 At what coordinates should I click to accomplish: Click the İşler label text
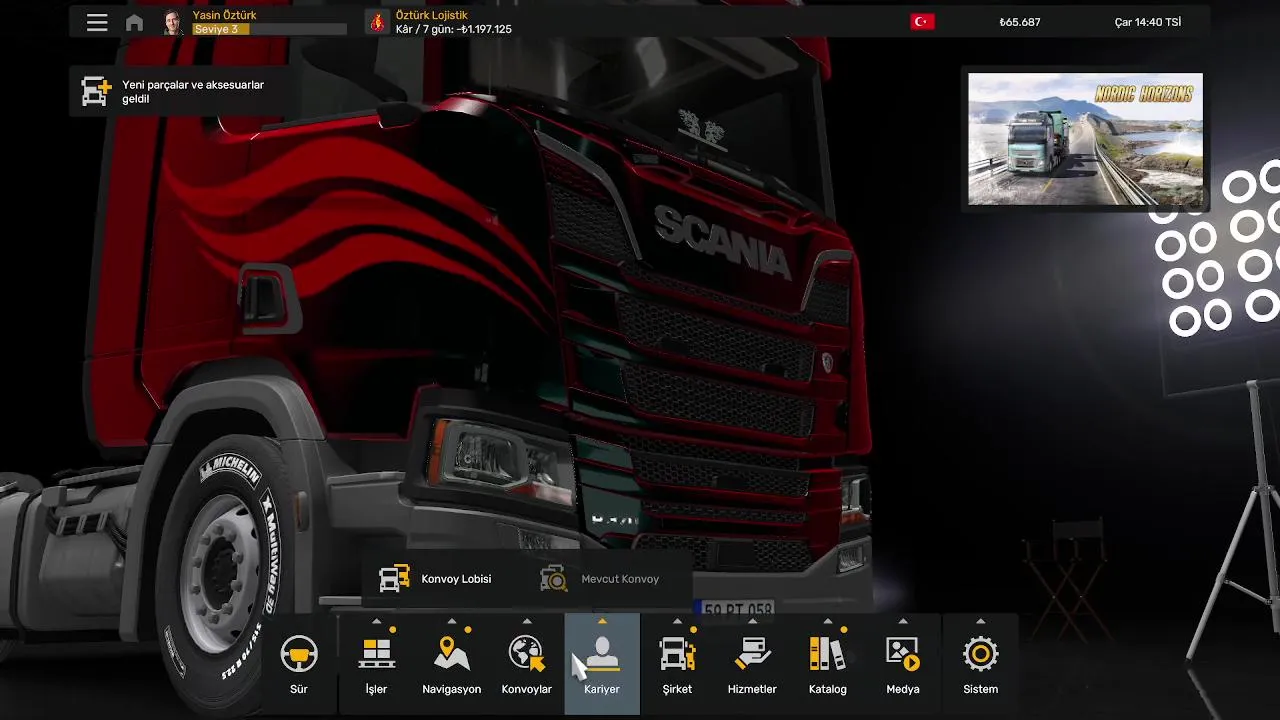[376, 689]
